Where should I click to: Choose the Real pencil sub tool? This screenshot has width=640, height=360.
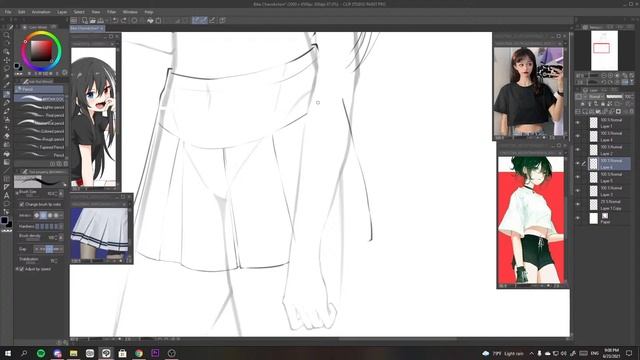40,115
